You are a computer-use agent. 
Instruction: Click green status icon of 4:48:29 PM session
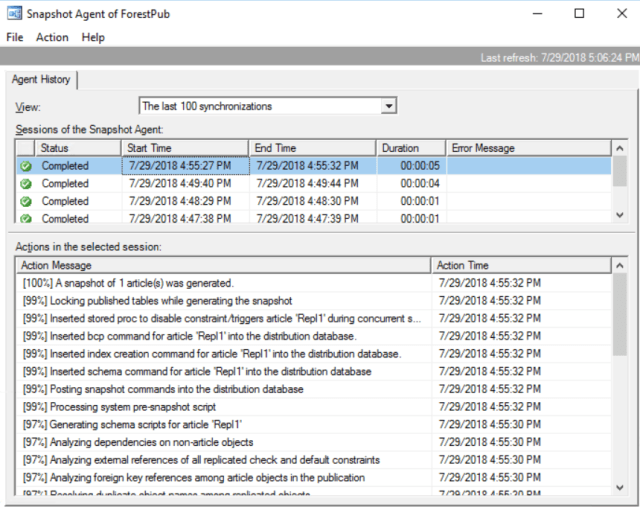tap(26, 201)
